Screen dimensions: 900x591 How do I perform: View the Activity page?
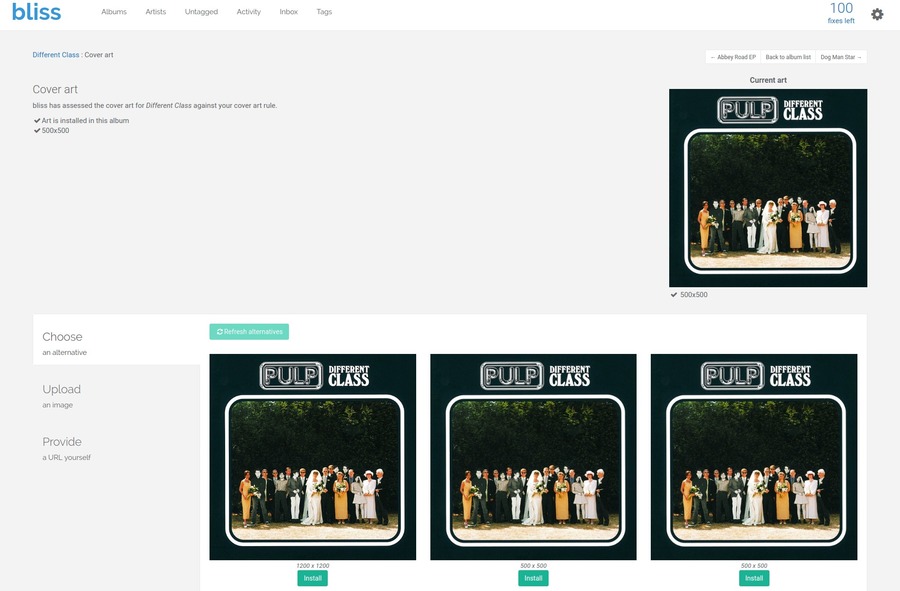(249, 11)
